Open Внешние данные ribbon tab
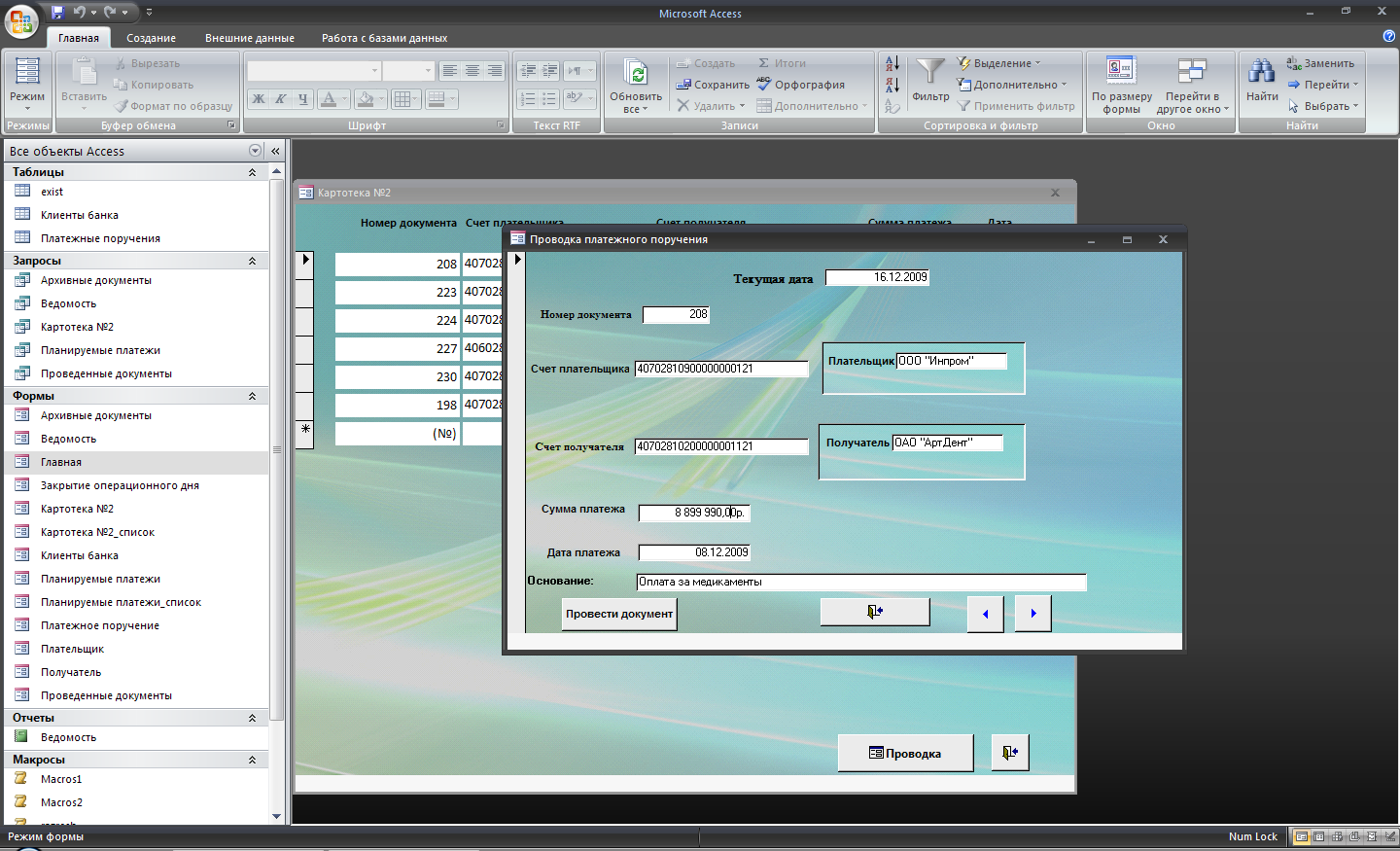 pyautogui.click(x=250, y=38)
